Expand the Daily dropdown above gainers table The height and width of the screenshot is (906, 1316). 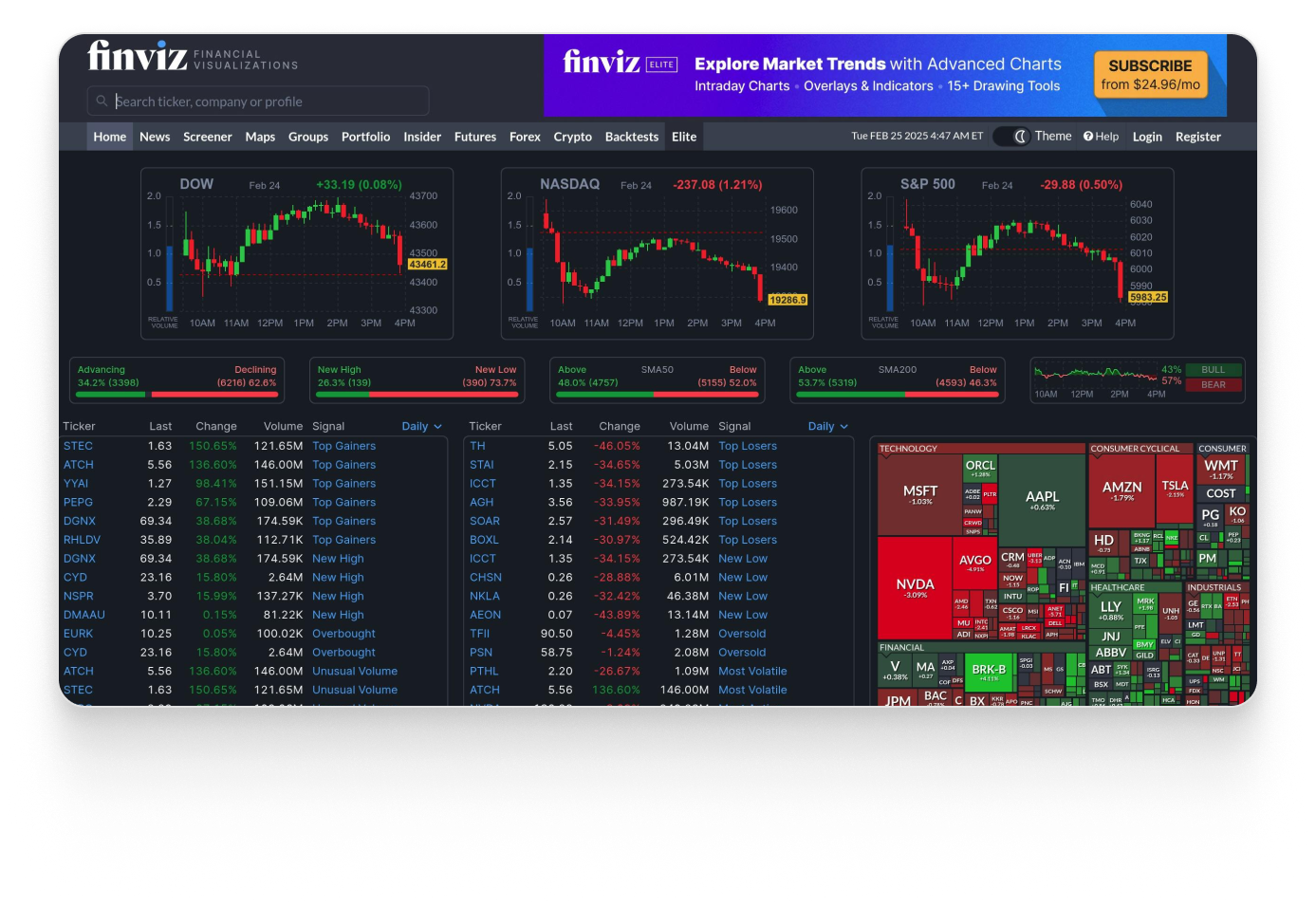coord(421,427)
